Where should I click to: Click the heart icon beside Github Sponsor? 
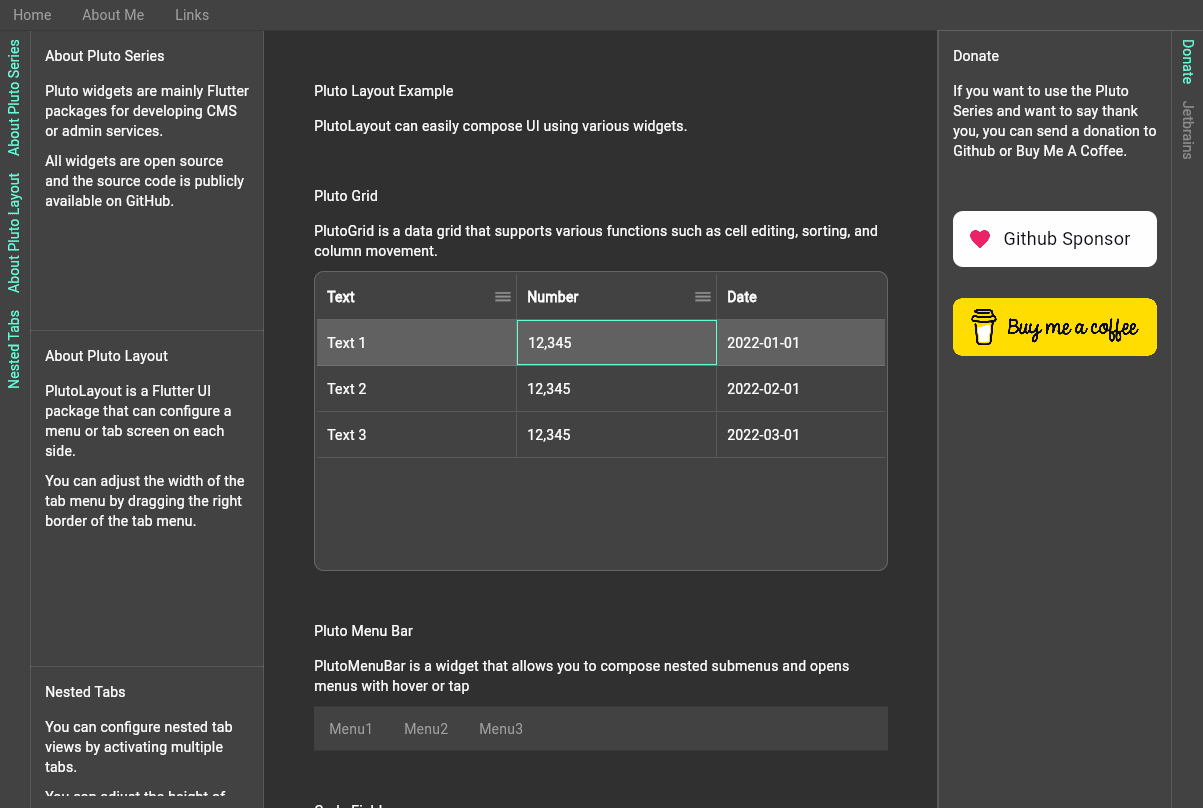[980, 239]
